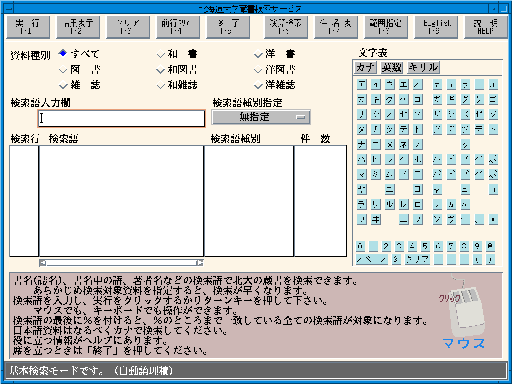Click the サ key in the character table
This screenshot has height=384, width=512.
pos(362,114)
